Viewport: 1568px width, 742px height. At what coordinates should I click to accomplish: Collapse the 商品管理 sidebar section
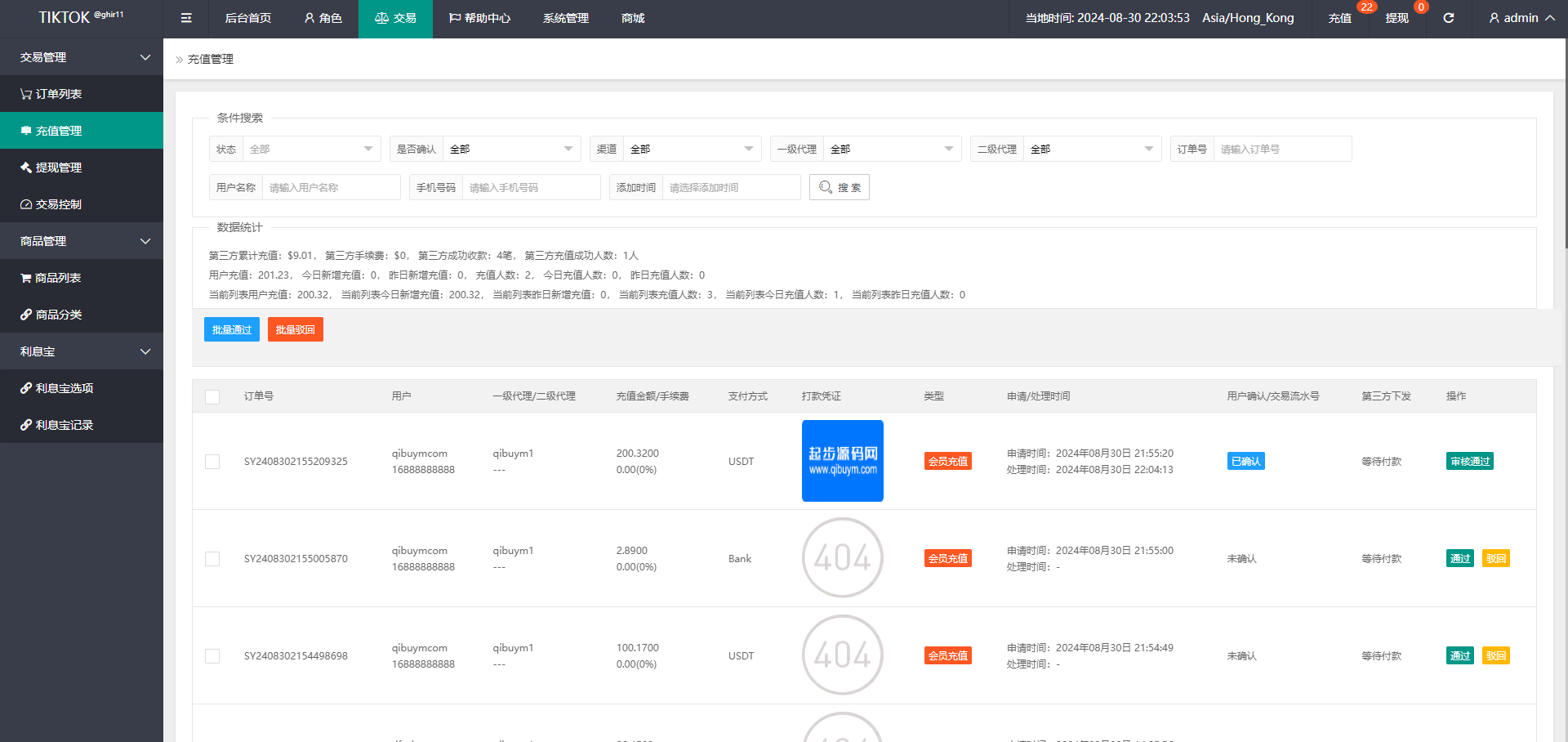[x=82, y=241]
